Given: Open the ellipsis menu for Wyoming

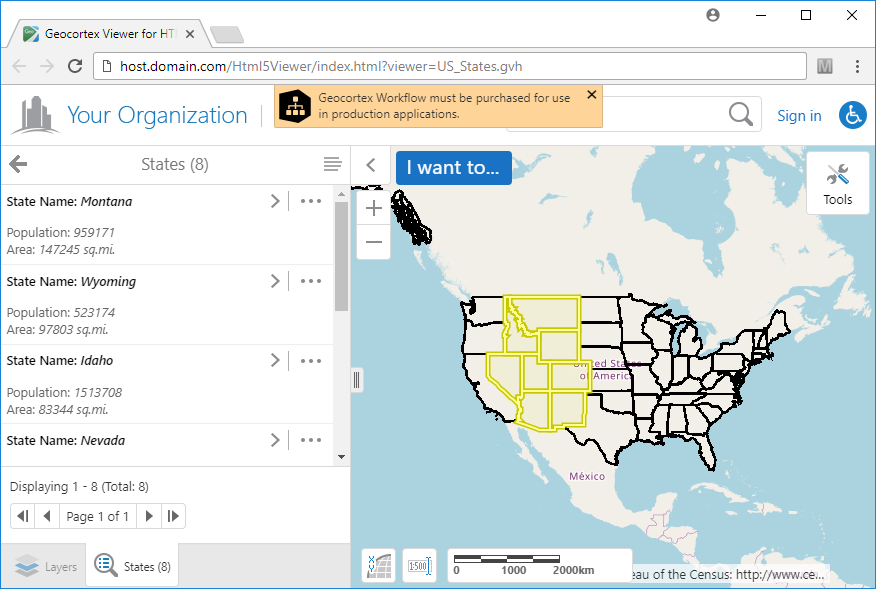Looking at the screenshot, I should pyautogui.click(x=310, y=281).
